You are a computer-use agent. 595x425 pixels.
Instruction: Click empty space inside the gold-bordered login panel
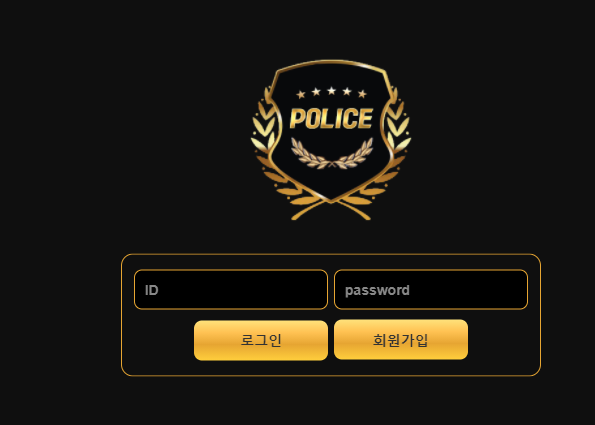click(159, 342)
